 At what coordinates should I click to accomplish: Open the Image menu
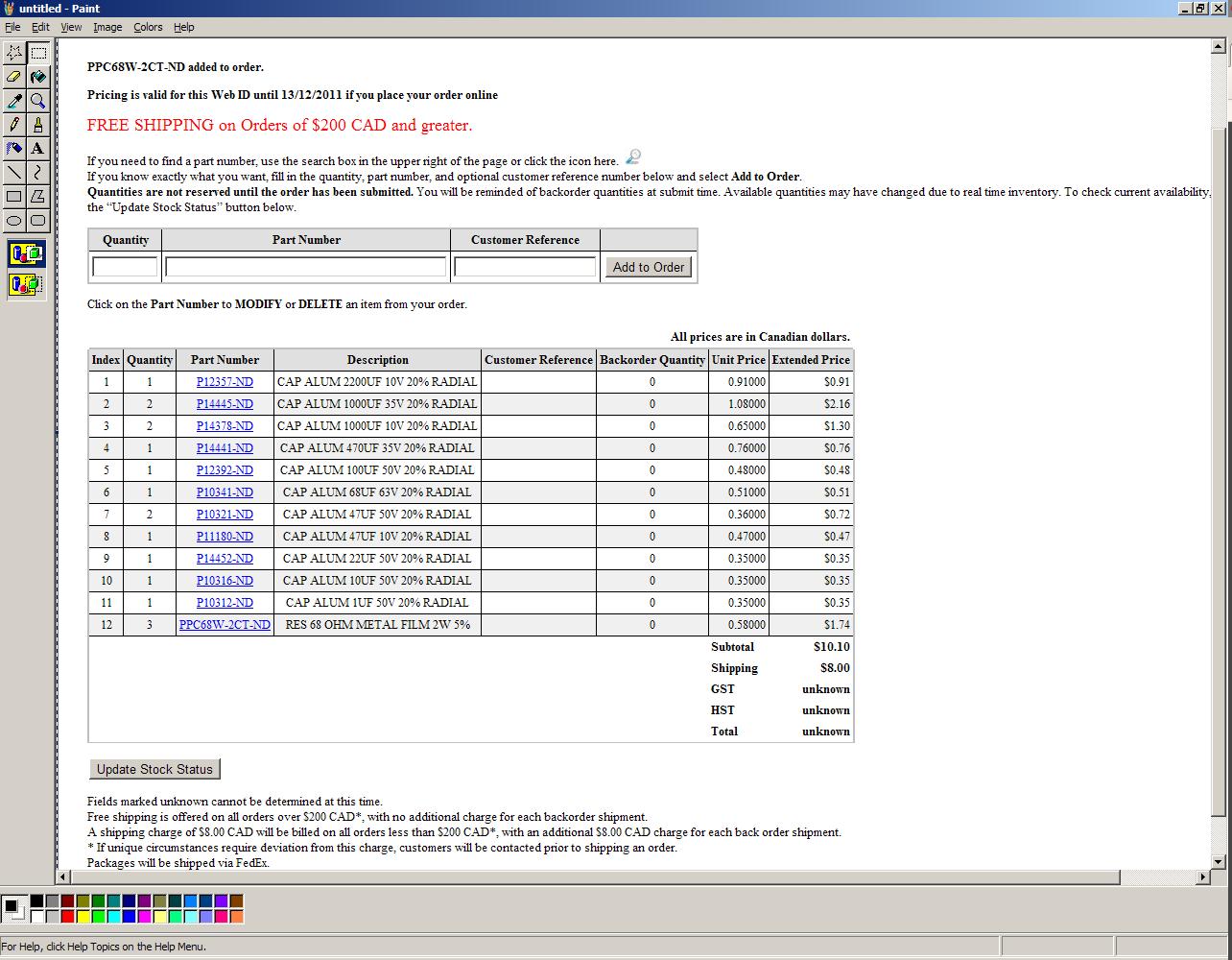coord(107,27)
